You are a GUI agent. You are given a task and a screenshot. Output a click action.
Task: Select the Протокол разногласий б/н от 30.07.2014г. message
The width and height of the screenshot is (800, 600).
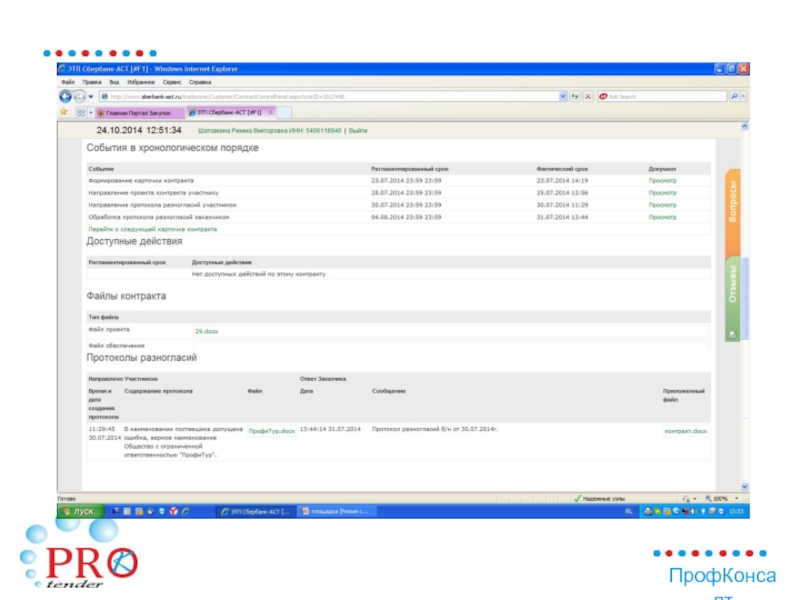[x=435, y=429]
